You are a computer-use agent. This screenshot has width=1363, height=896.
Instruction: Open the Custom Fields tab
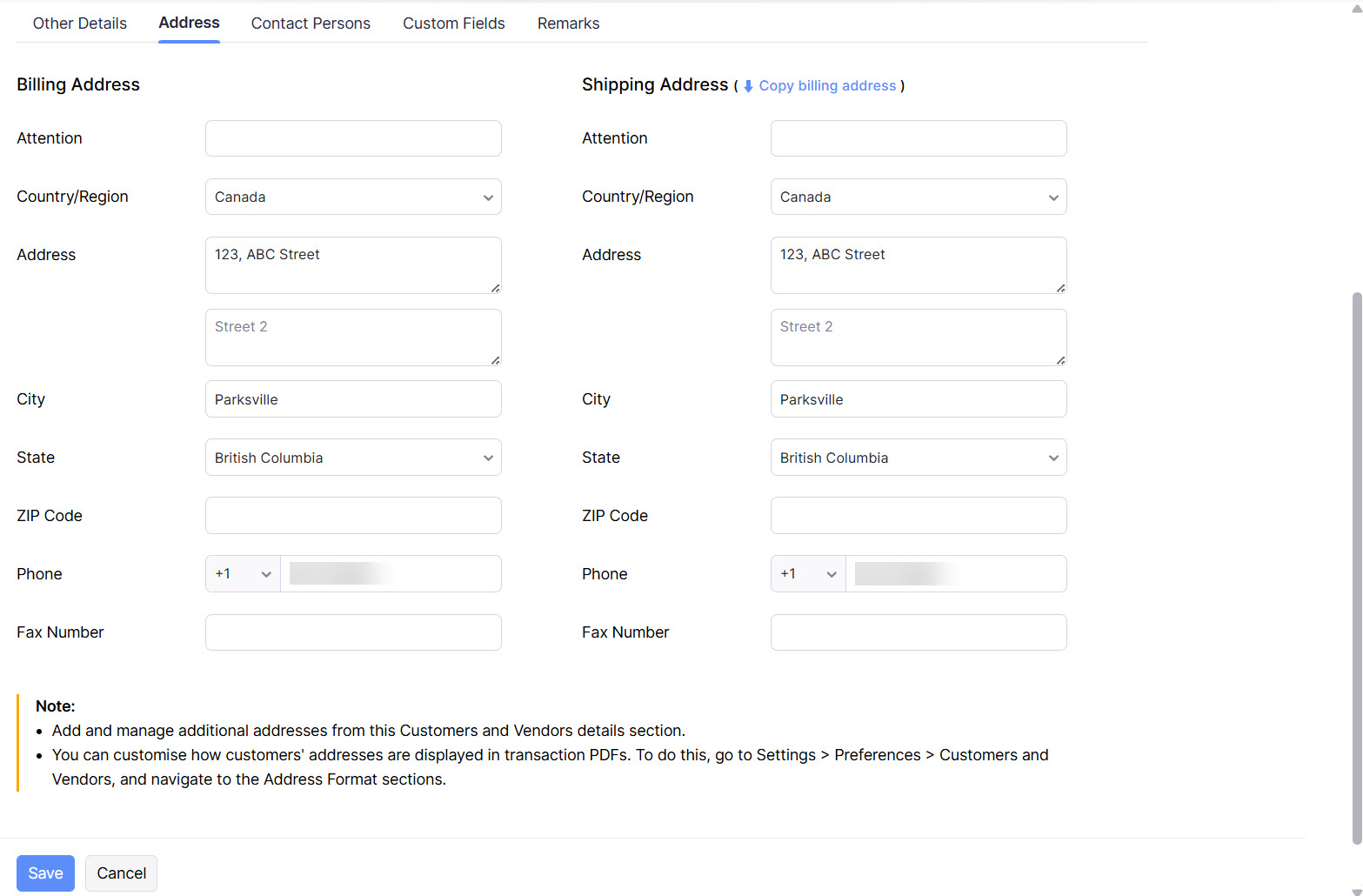coord(453,23)
